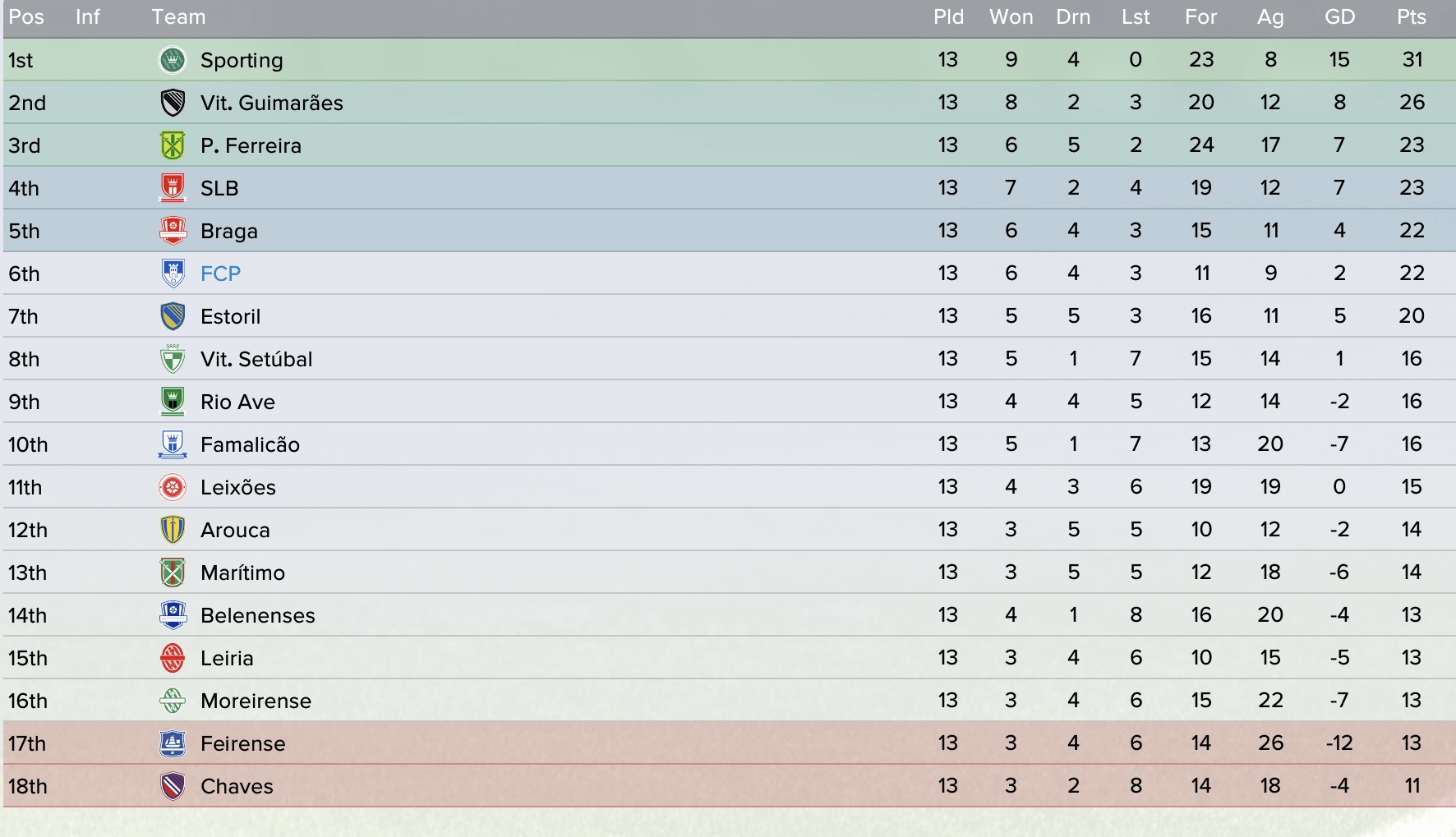This screenshot has height=837, width=1456.
Task: Sort by the Won column header
Action: tap(1011, 17)
